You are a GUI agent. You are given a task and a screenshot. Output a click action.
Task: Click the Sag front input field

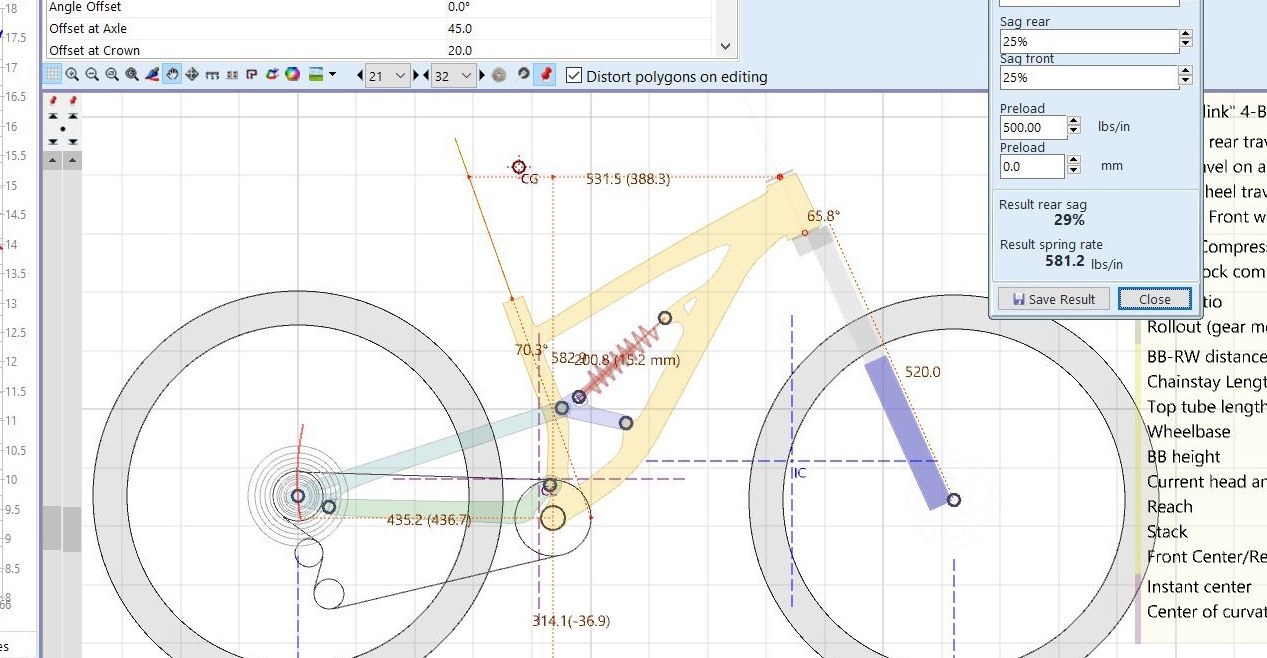[1088, 77]
